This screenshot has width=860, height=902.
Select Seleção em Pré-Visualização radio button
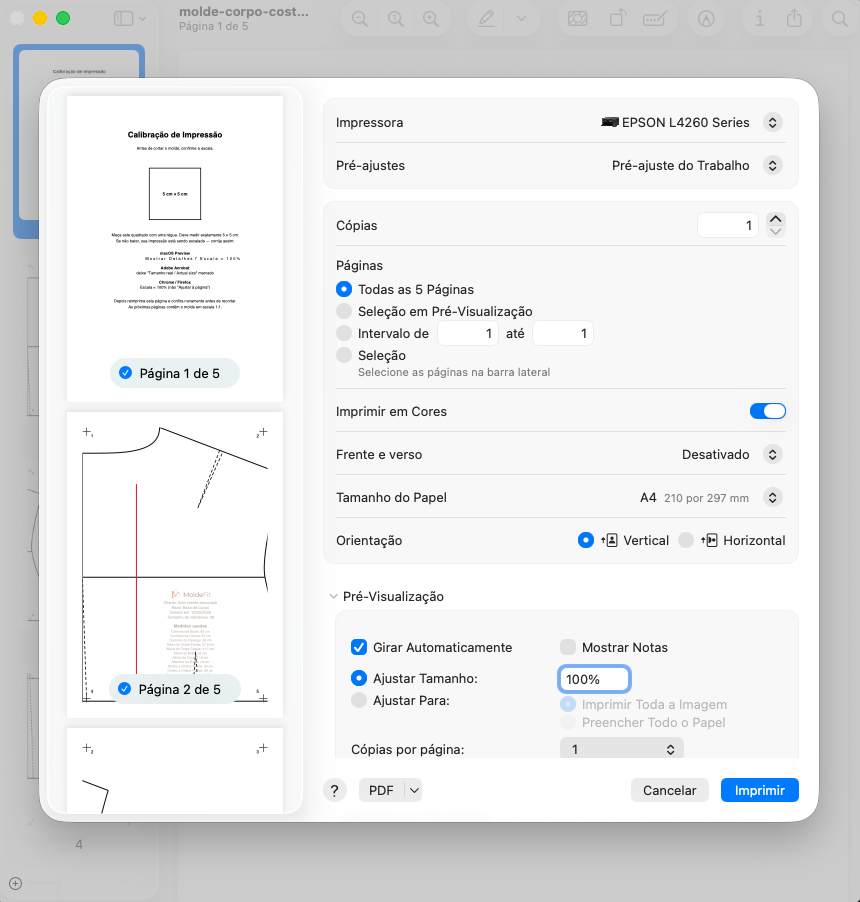(344, 311)
